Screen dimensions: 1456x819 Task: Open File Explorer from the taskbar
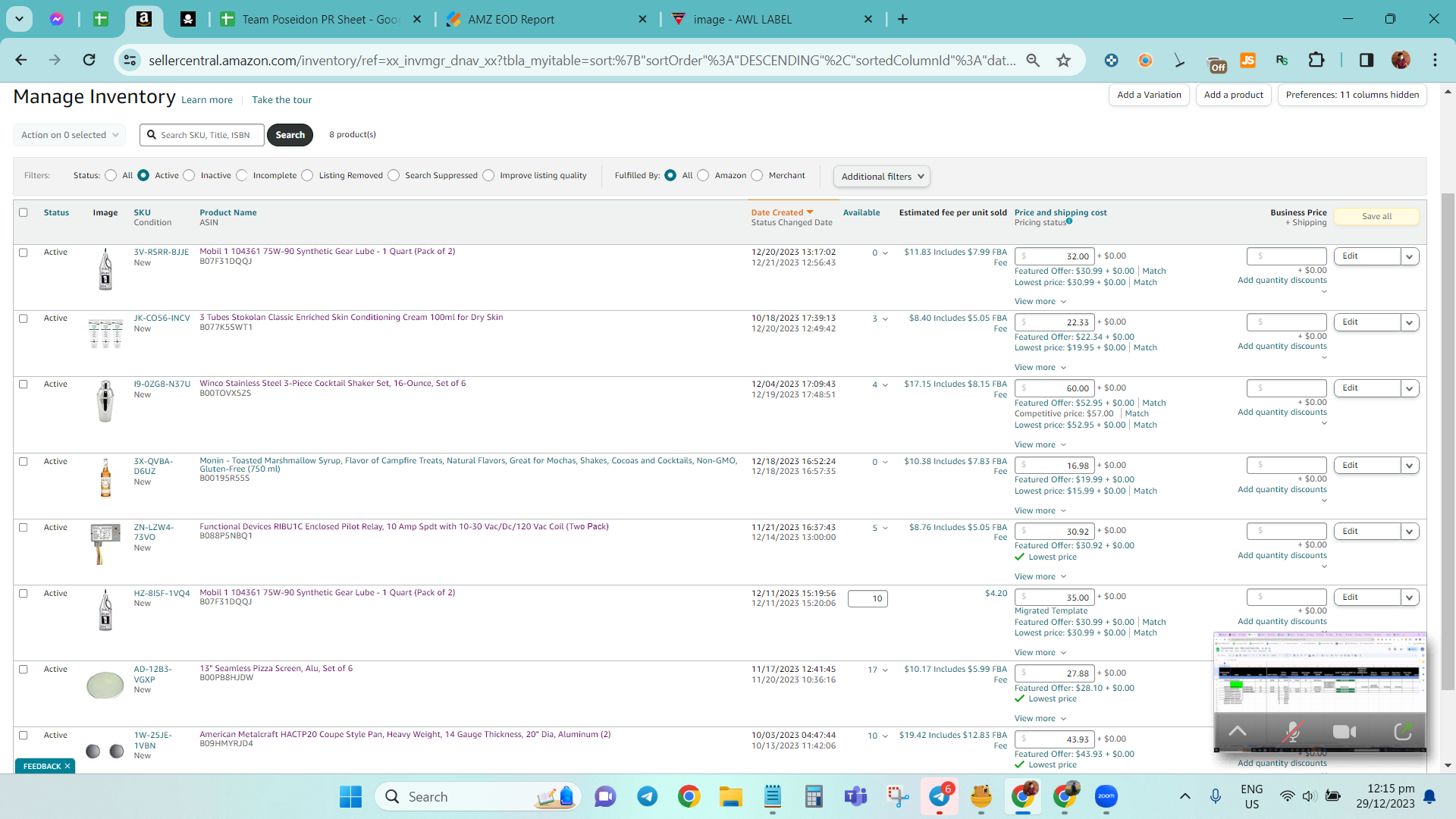pos(731,796)
